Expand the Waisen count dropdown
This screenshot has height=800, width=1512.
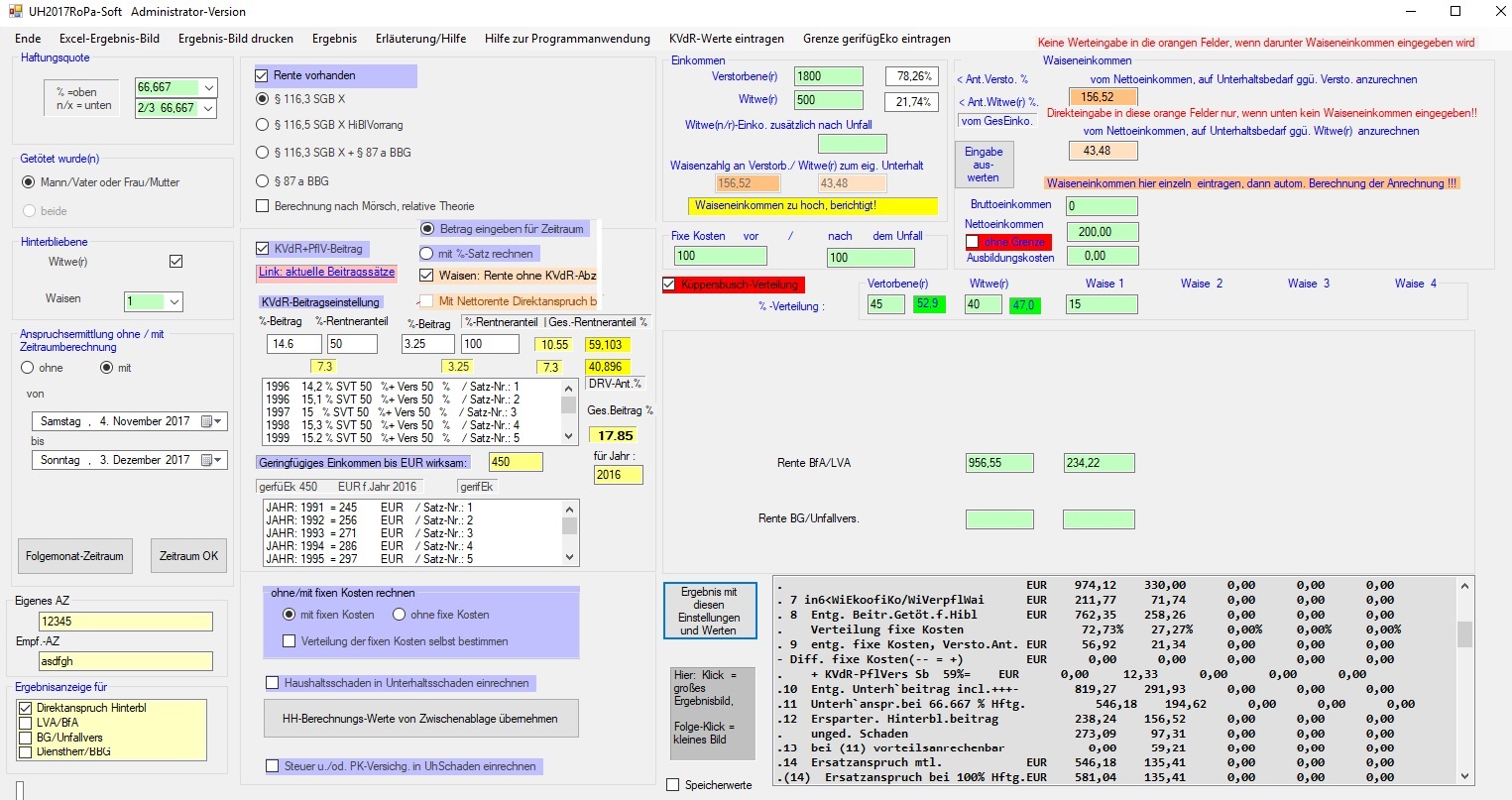(174, 301)
